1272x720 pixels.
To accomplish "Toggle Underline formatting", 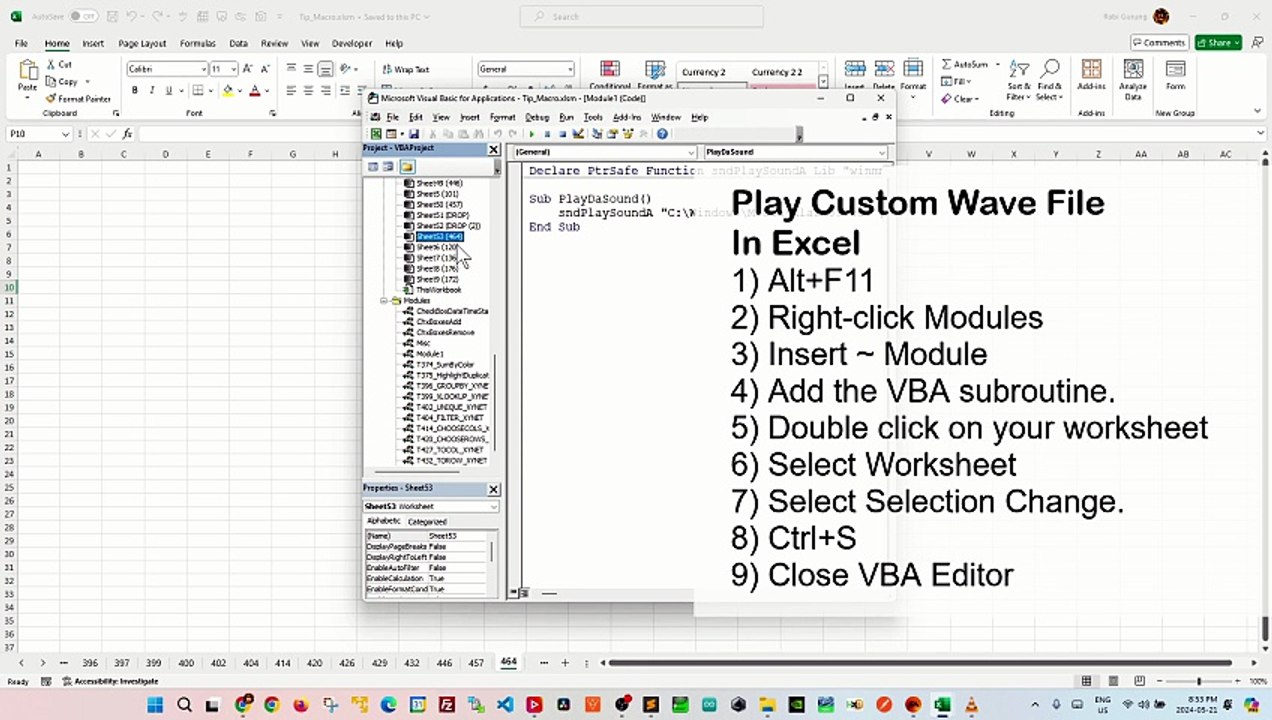I will click(x=168, y=90).
